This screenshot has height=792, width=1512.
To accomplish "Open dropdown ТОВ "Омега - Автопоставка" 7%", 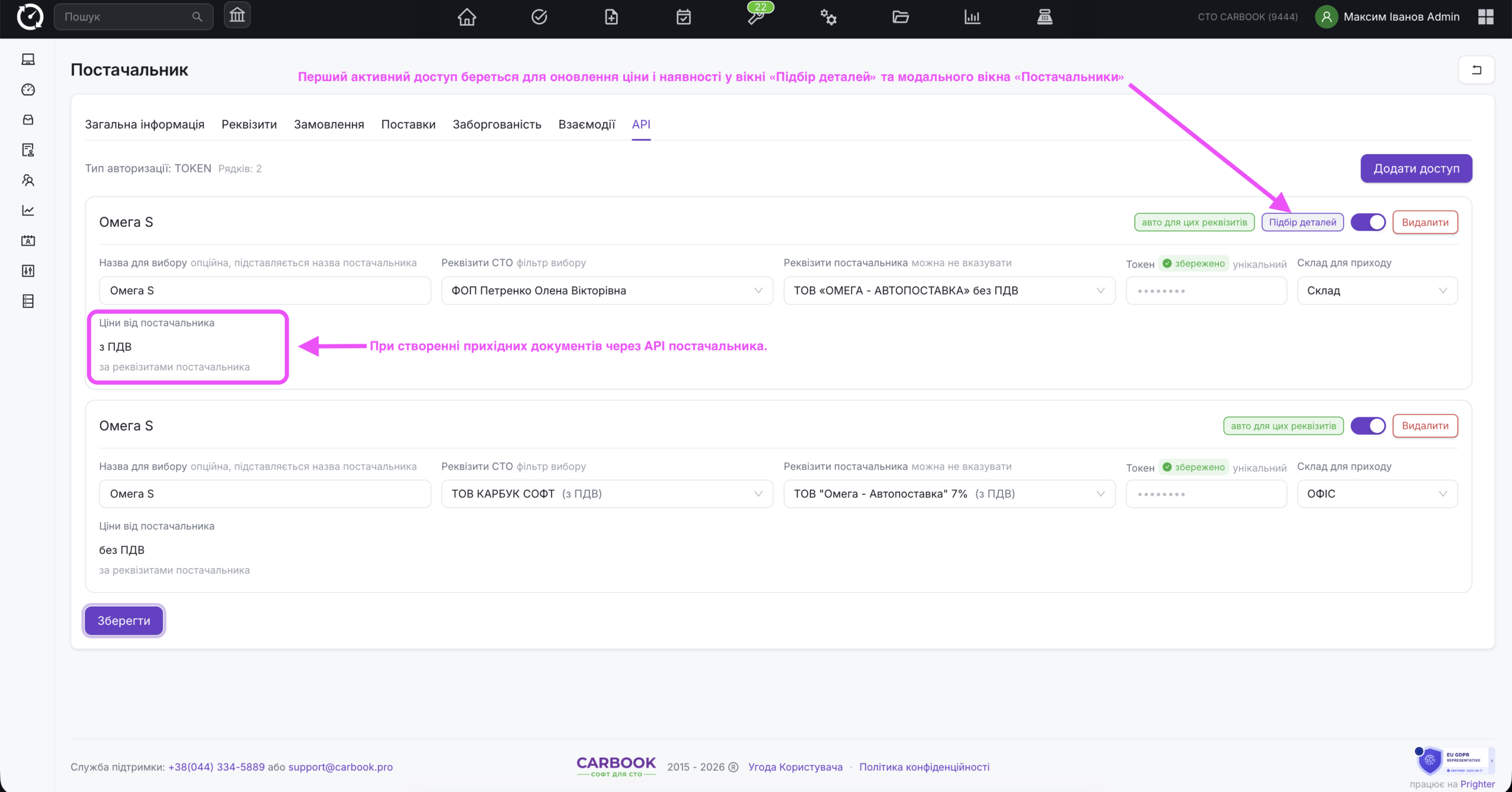I will click(x=949, y=494).
